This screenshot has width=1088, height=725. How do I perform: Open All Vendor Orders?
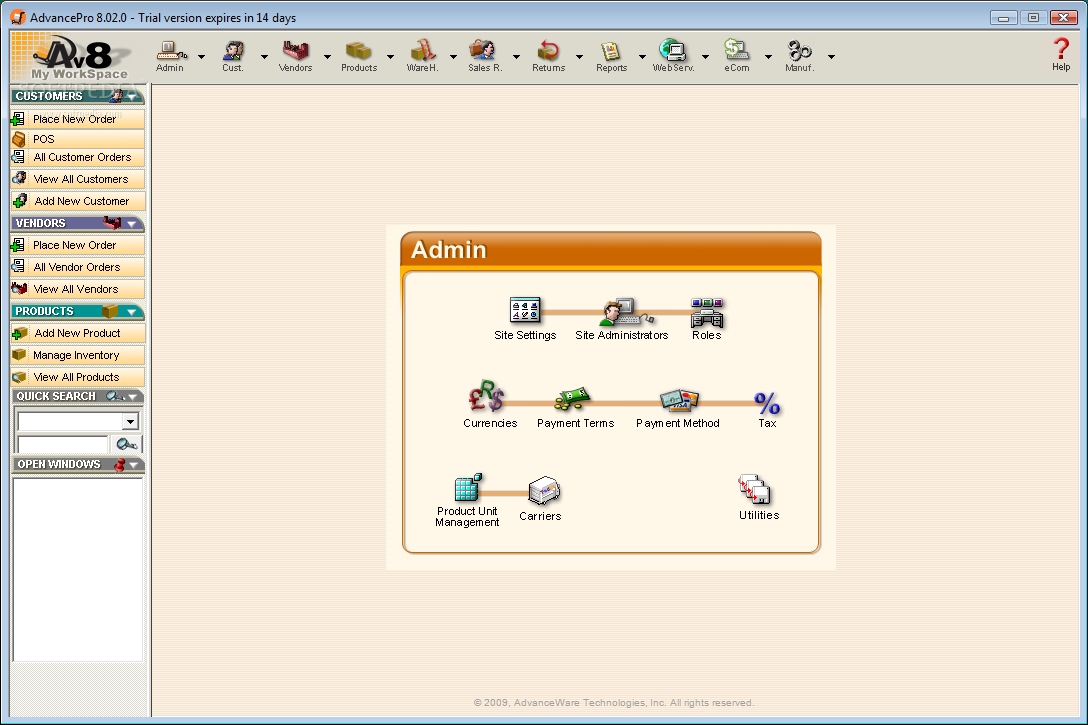tap(78, 267)
